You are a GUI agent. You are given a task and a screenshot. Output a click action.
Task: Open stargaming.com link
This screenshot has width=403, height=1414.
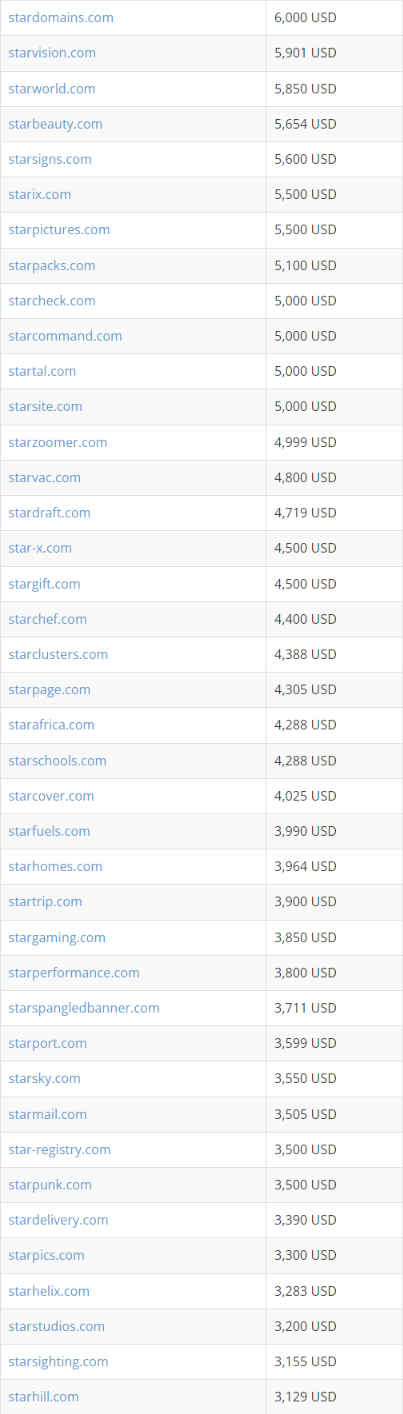tap(57, 937)
